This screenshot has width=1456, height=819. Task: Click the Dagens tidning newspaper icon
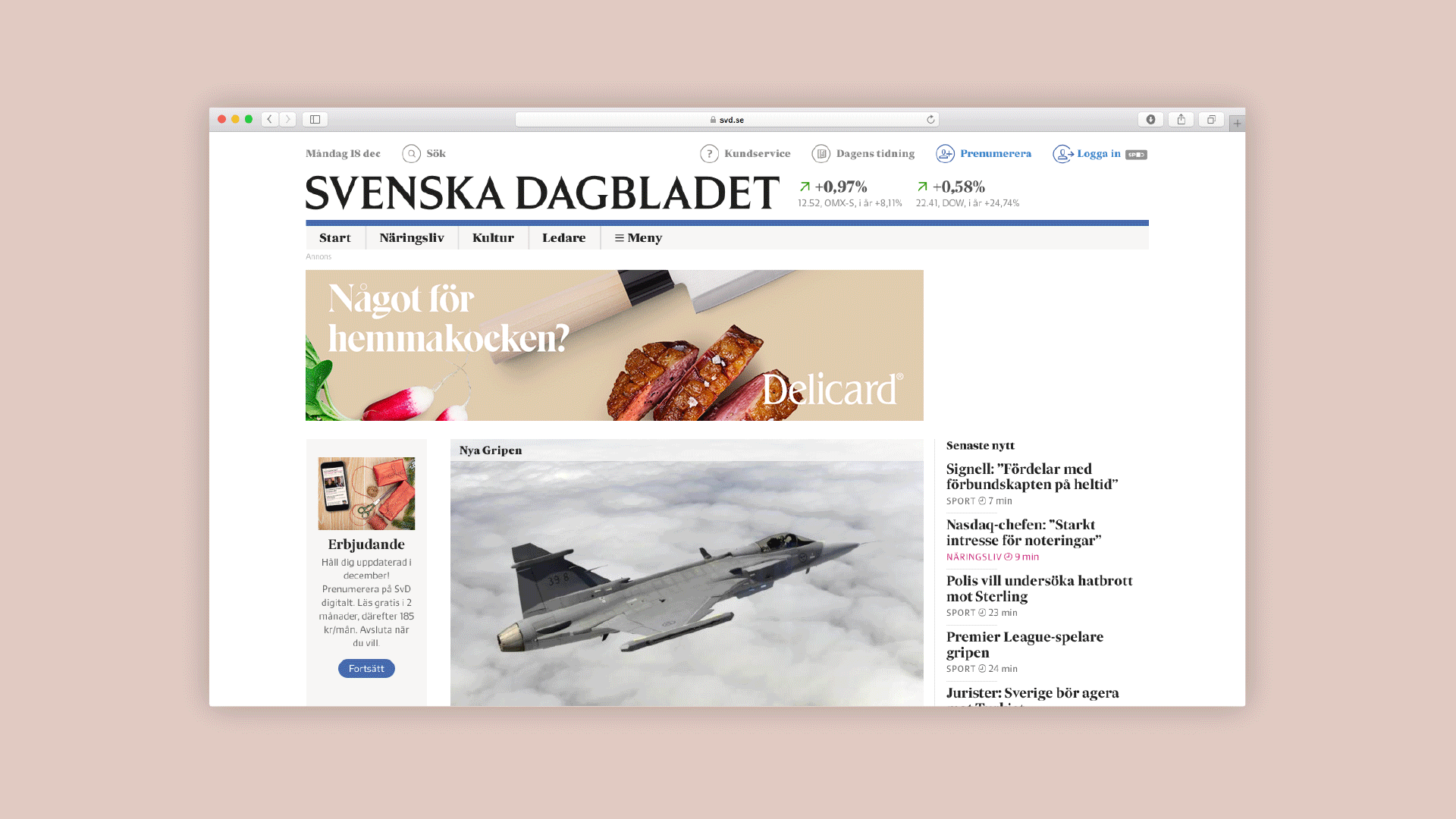point(821,154)
